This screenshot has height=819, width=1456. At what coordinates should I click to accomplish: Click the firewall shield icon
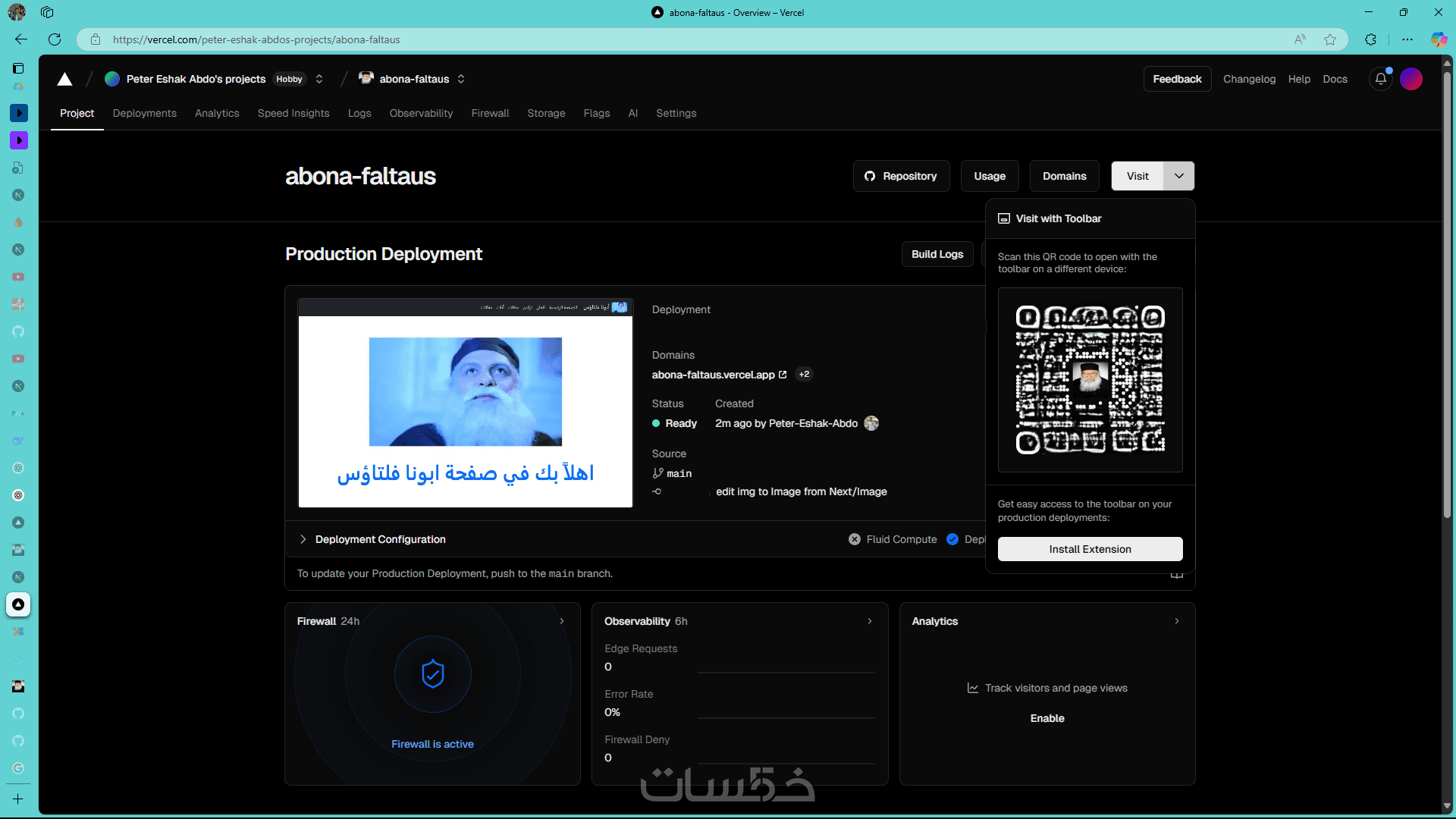432,673
